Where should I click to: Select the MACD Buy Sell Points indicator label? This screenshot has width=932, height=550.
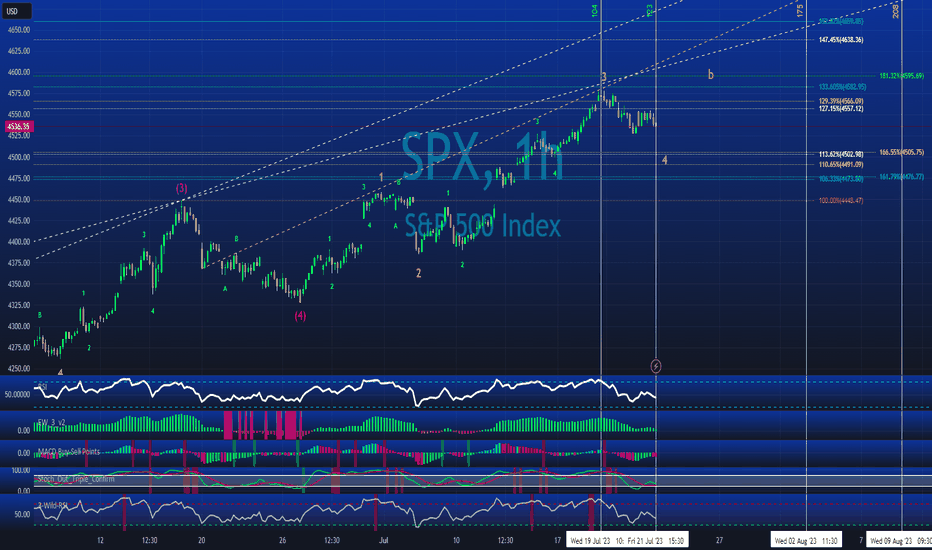click(68, 452)
